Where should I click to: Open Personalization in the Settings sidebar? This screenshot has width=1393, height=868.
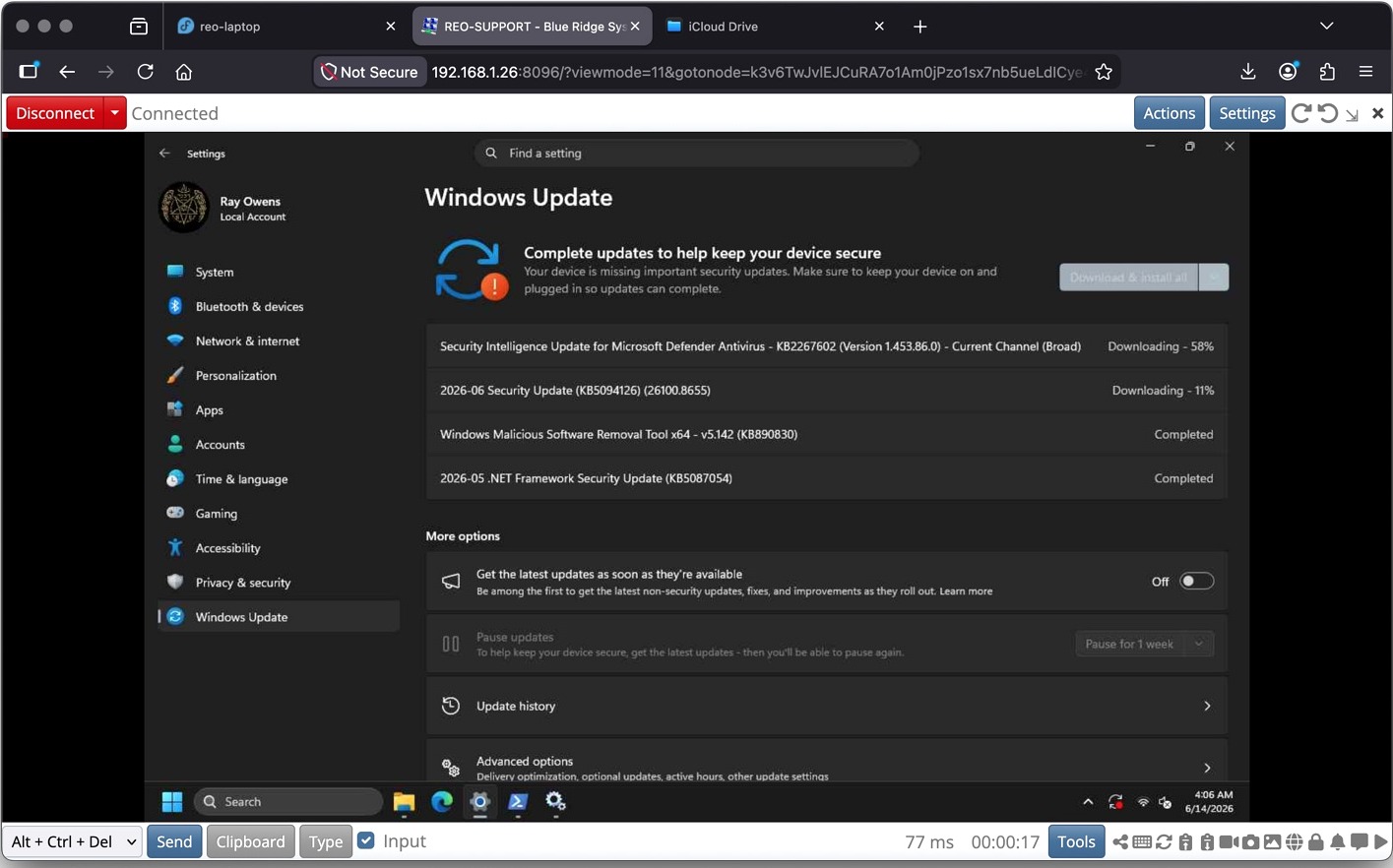click(x=279, y=375)
